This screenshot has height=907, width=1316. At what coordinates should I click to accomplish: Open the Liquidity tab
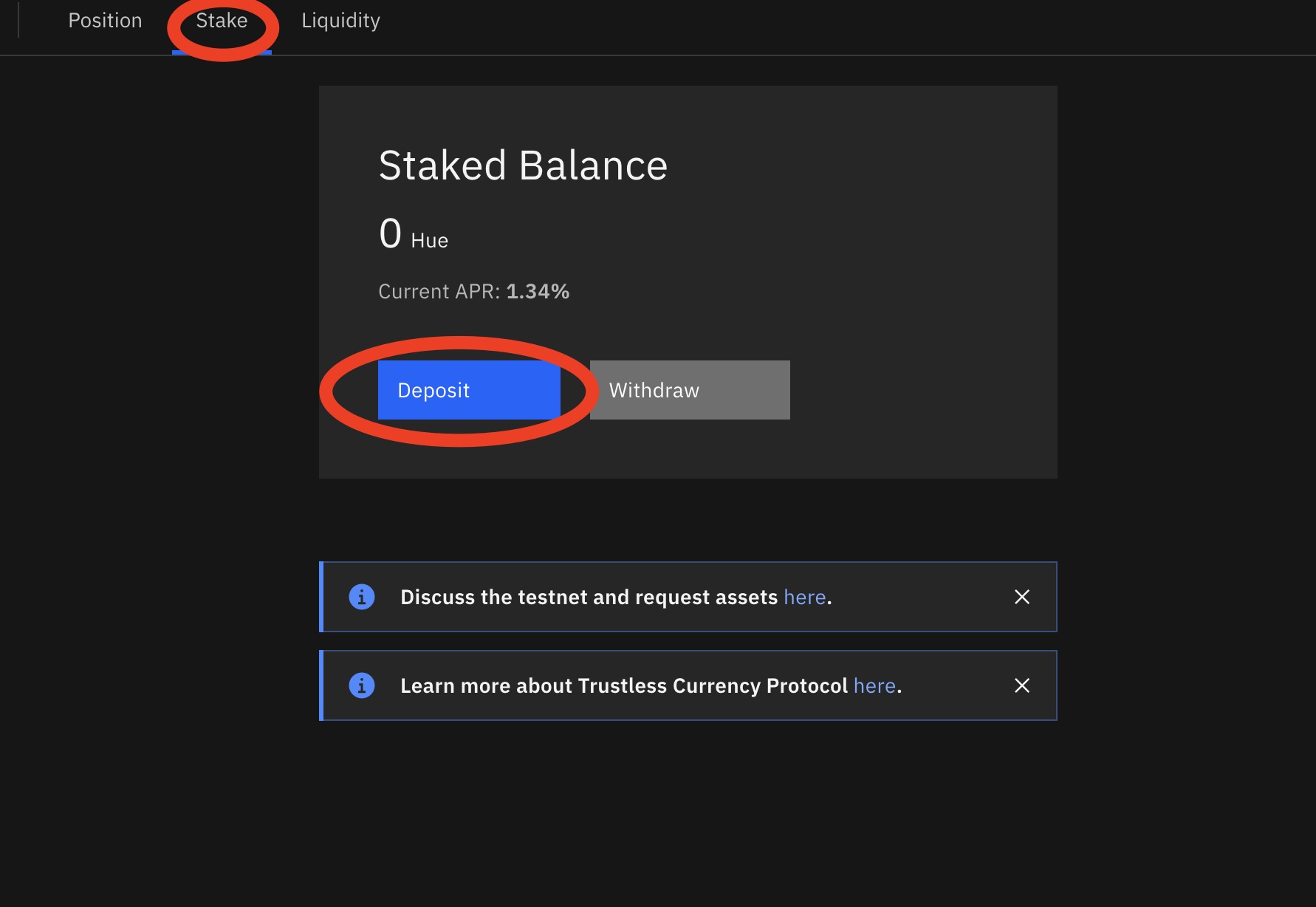point(340,21)
